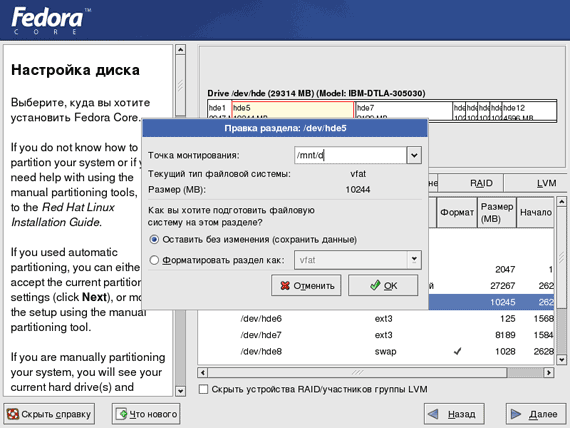Viewport: 570px width, 428px height.
Task: Click the Скрыть справку button
Action: click(49, 414)
